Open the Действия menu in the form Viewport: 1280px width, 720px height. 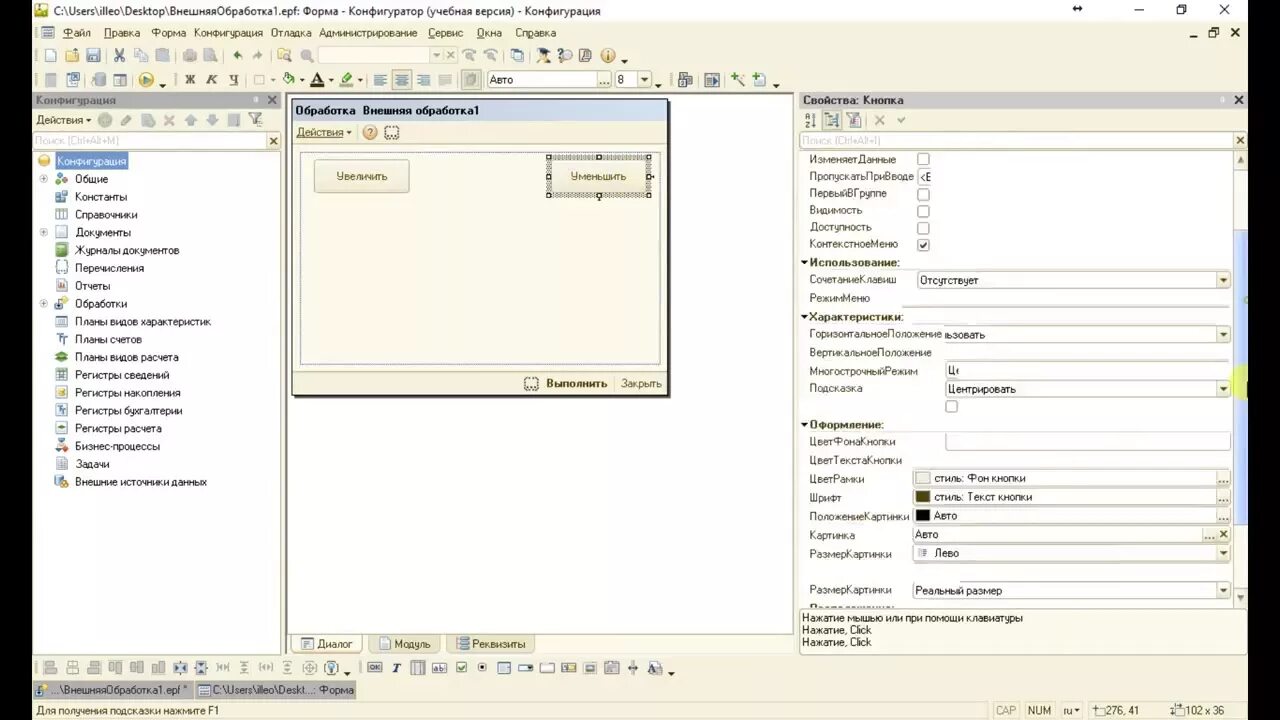(324, 132)
